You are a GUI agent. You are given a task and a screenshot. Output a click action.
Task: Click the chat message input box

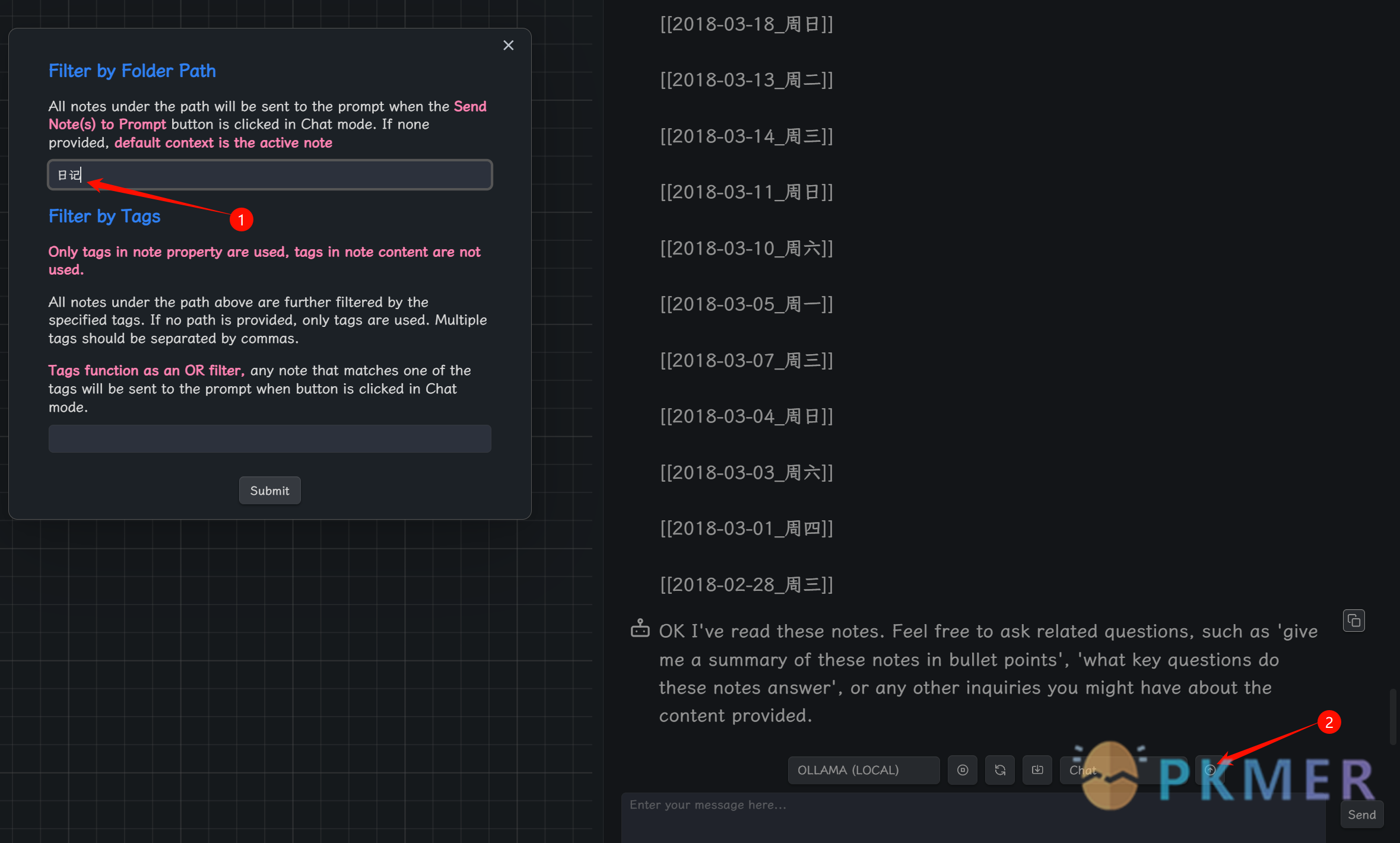(x=973, y=817)
